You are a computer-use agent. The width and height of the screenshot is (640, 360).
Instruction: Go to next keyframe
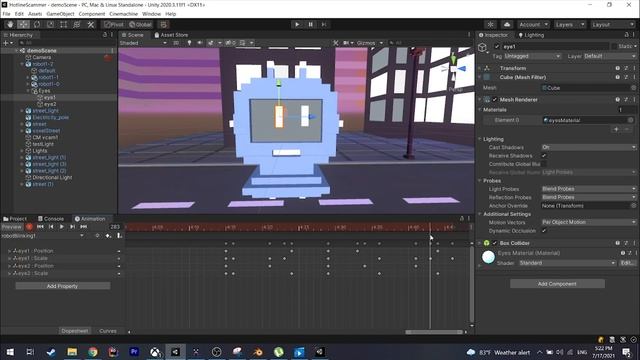[x=73, y=227]
